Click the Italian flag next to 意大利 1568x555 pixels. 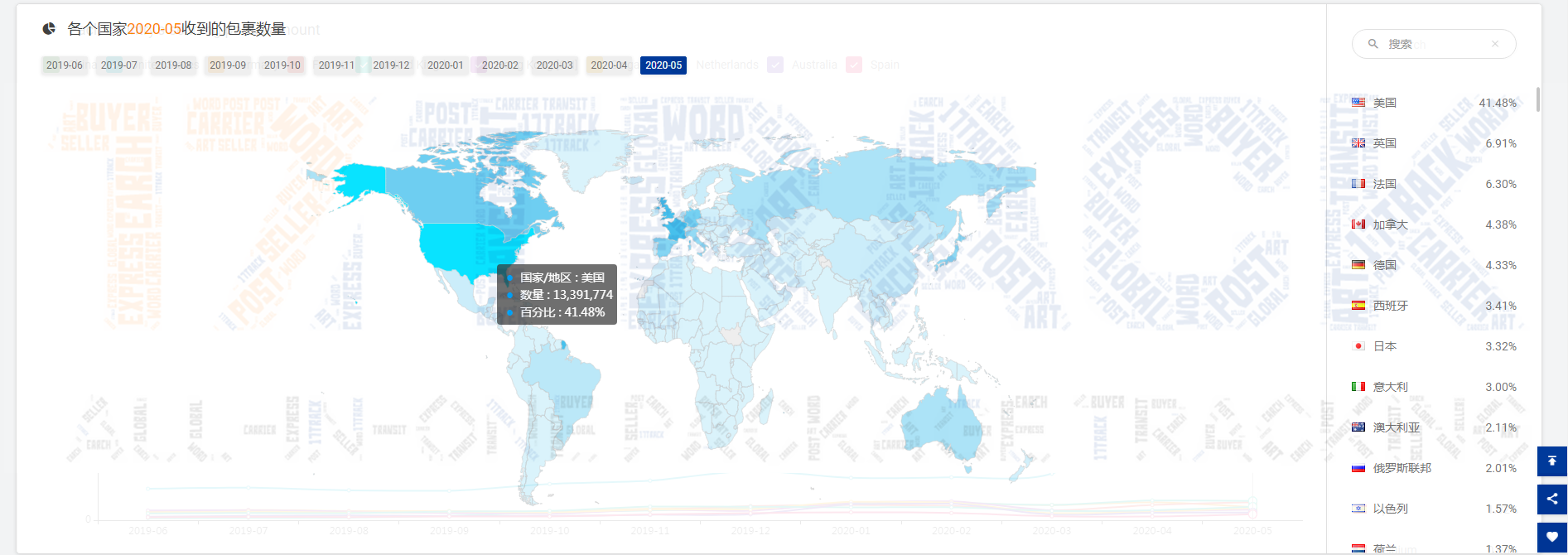click(x=1358, y=387)
